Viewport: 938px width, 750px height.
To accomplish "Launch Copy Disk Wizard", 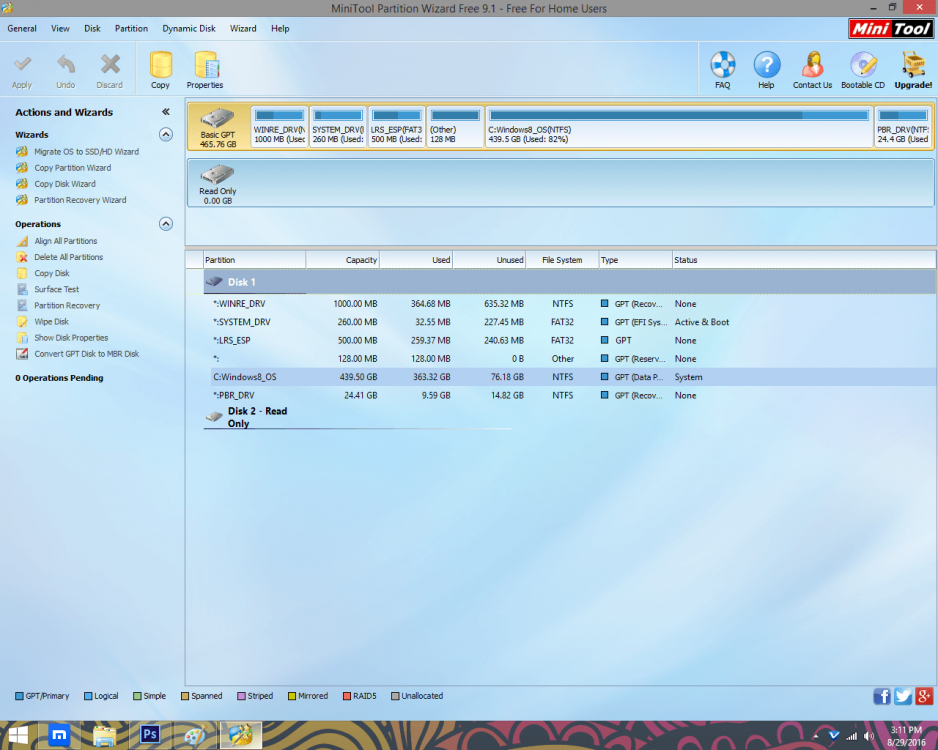I will coord(65,184).
